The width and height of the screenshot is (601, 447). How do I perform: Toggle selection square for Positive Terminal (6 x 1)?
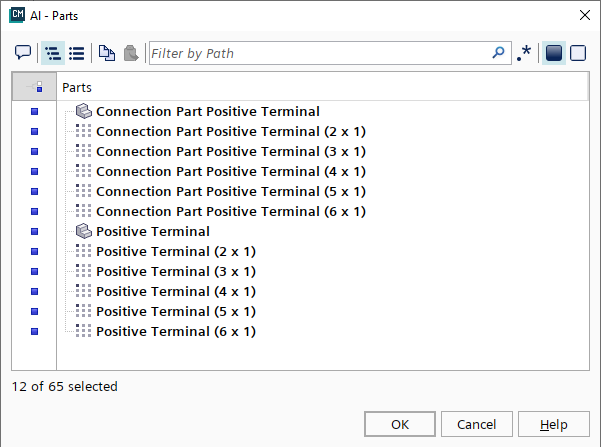pyautogui.click(x=34, y=331)
